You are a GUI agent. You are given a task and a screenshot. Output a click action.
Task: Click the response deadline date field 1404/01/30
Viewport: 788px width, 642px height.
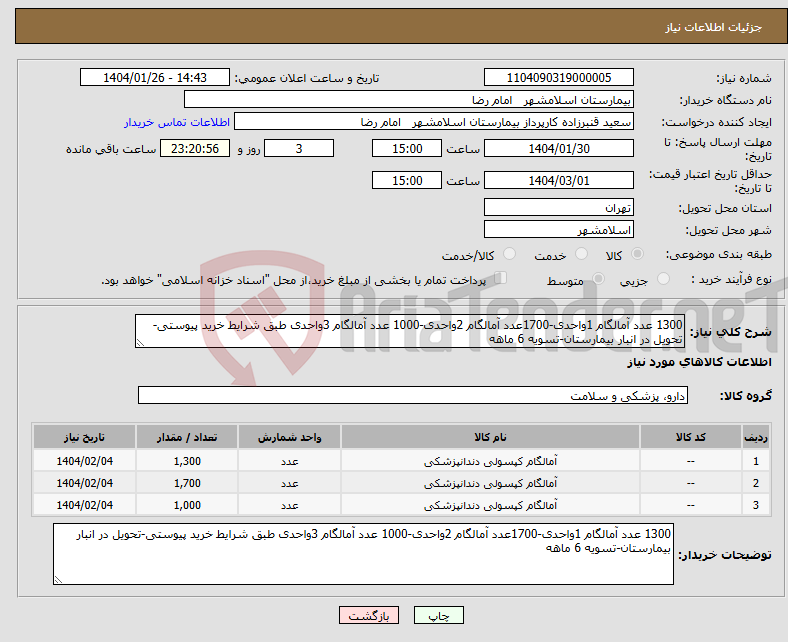click(558, 148)
